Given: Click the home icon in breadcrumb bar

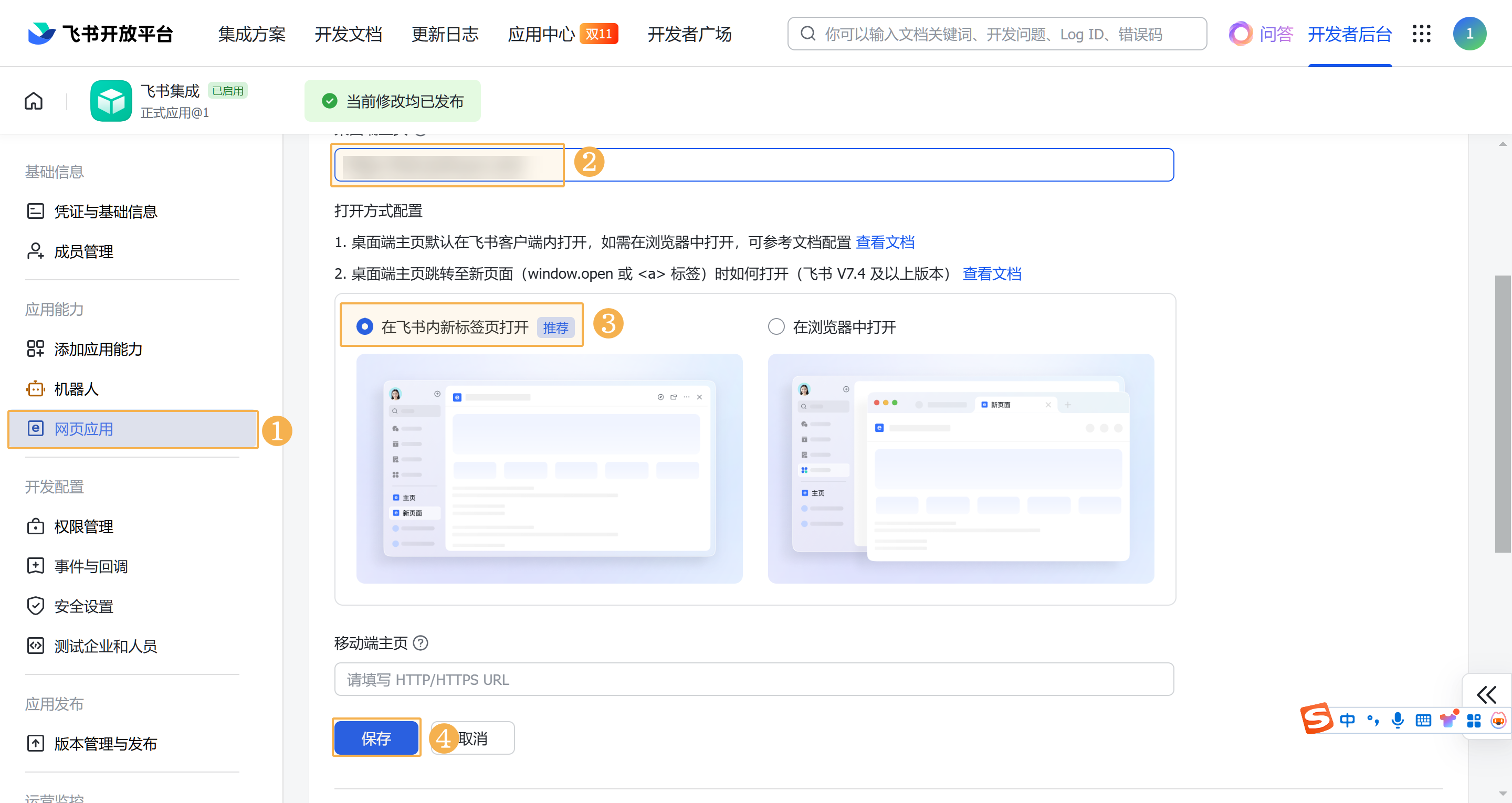Looking at the screenshot, I should pos(34,101).
